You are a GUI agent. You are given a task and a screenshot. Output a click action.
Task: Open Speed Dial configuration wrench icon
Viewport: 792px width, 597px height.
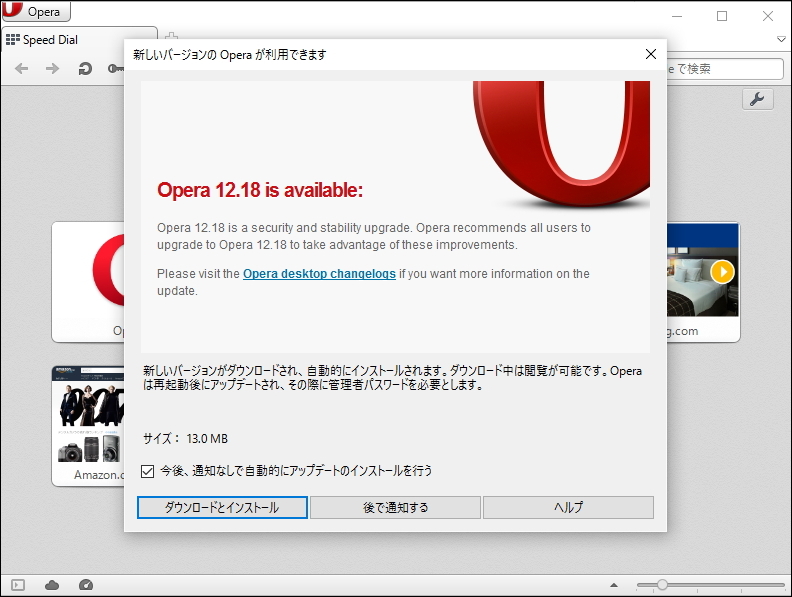(757, 99)
